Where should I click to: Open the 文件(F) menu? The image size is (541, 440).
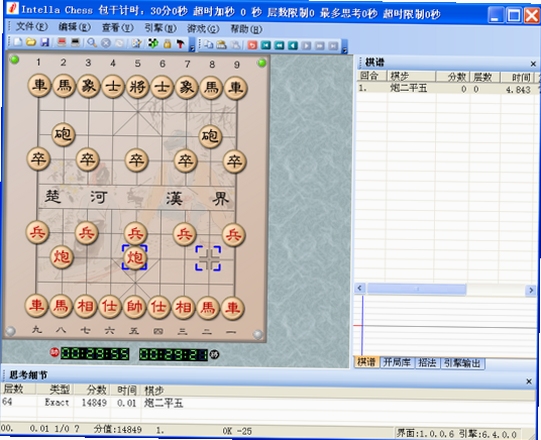(32, 27)
